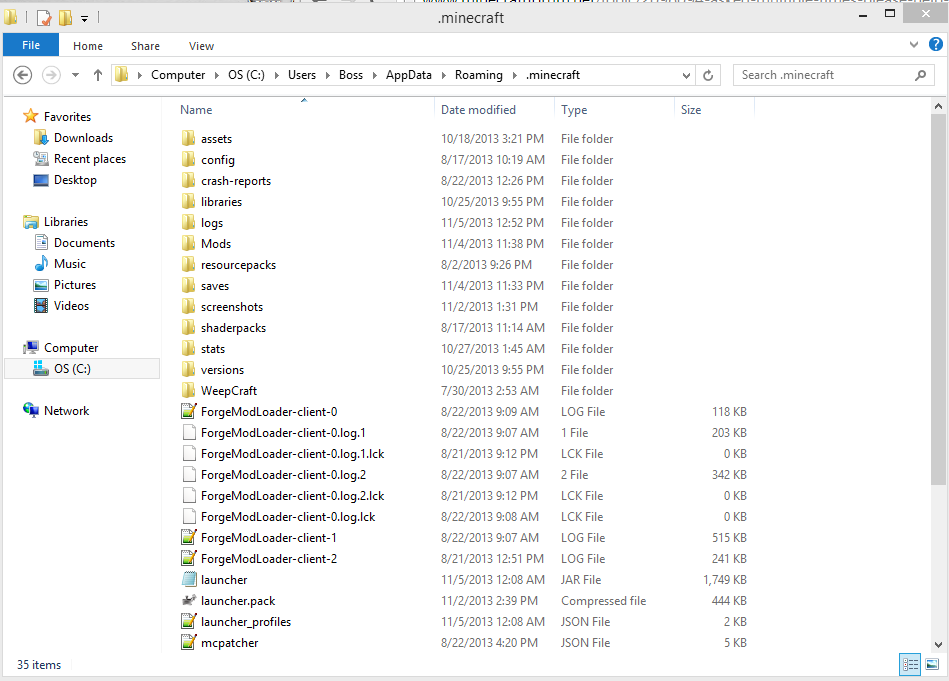The image size is (949, 681).
Task: Select Computer in navigation pane
Action: pyautogui.click(x=71, y=347)
